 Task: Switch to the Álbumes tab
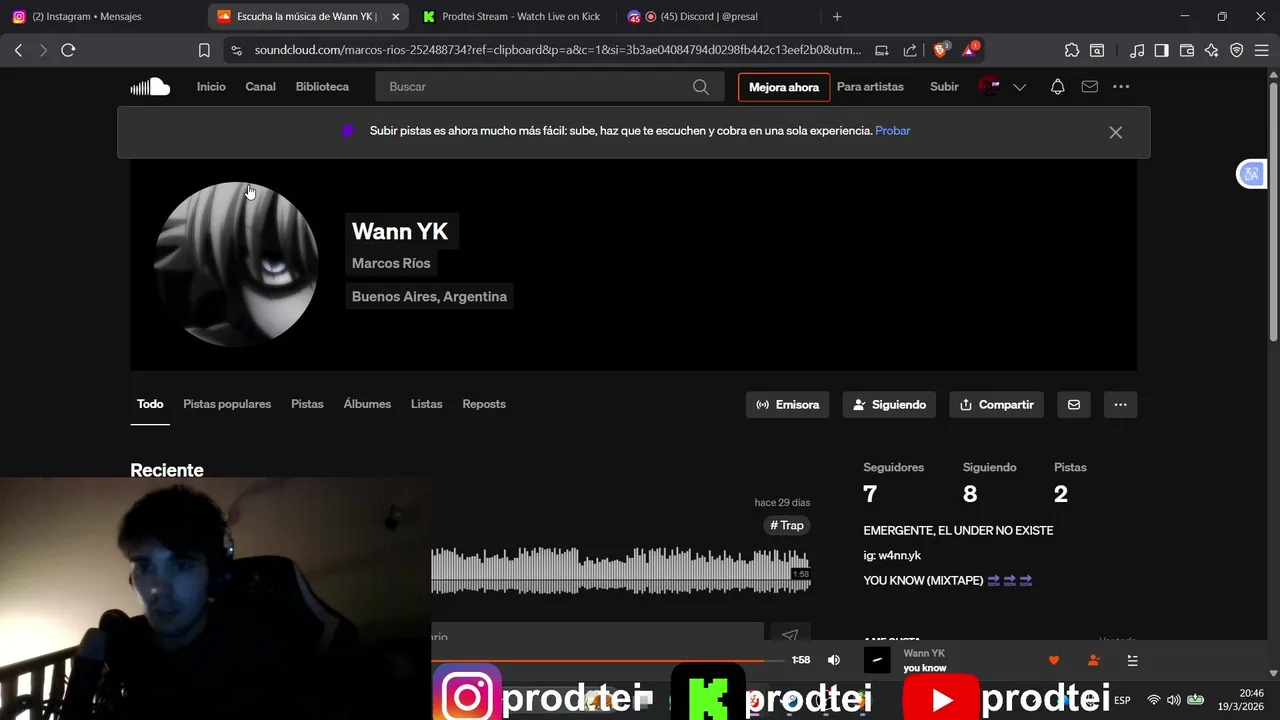[x=367, y=404]
